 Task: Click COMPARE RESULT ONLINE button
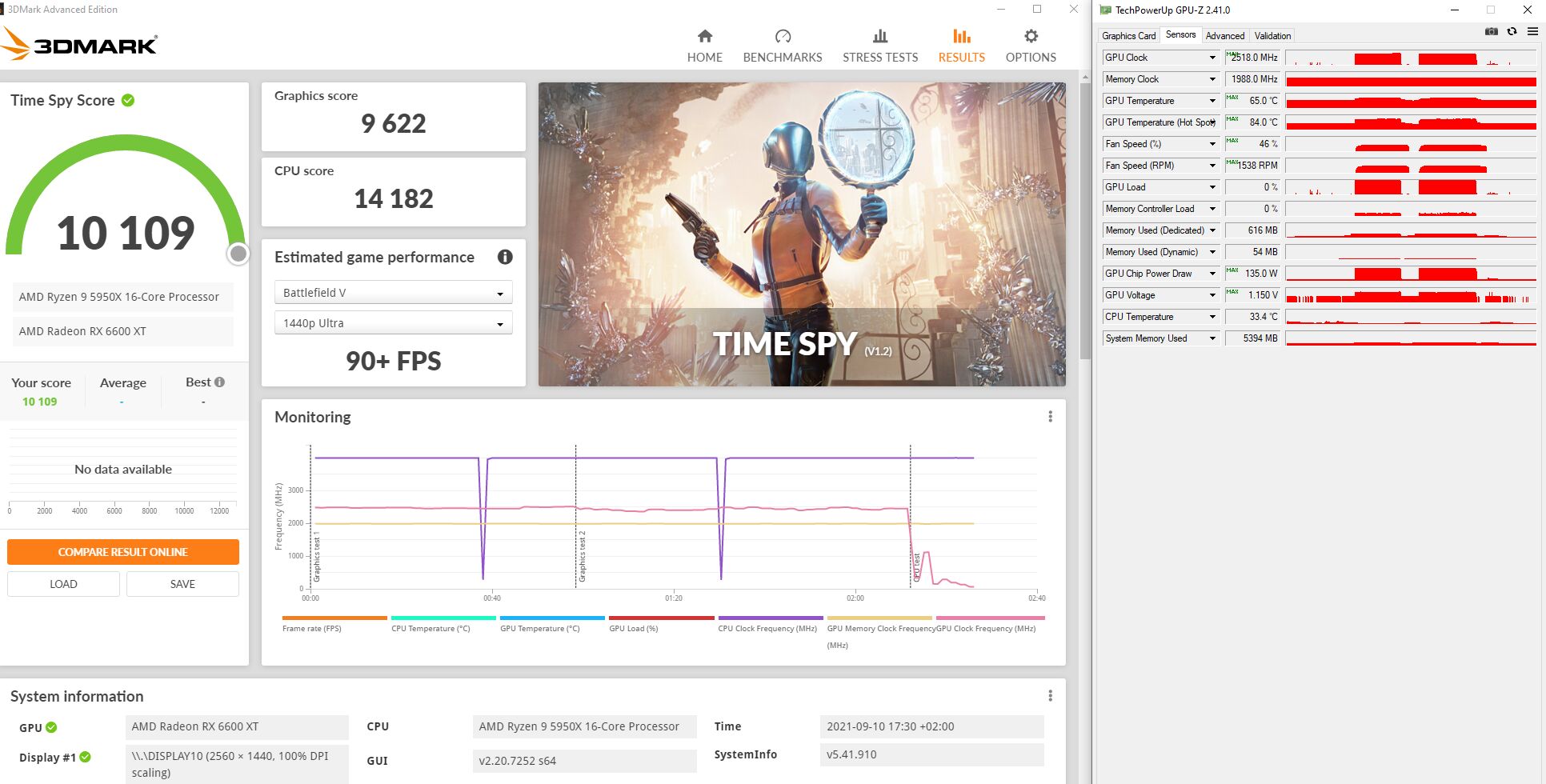tap(123, 552)
